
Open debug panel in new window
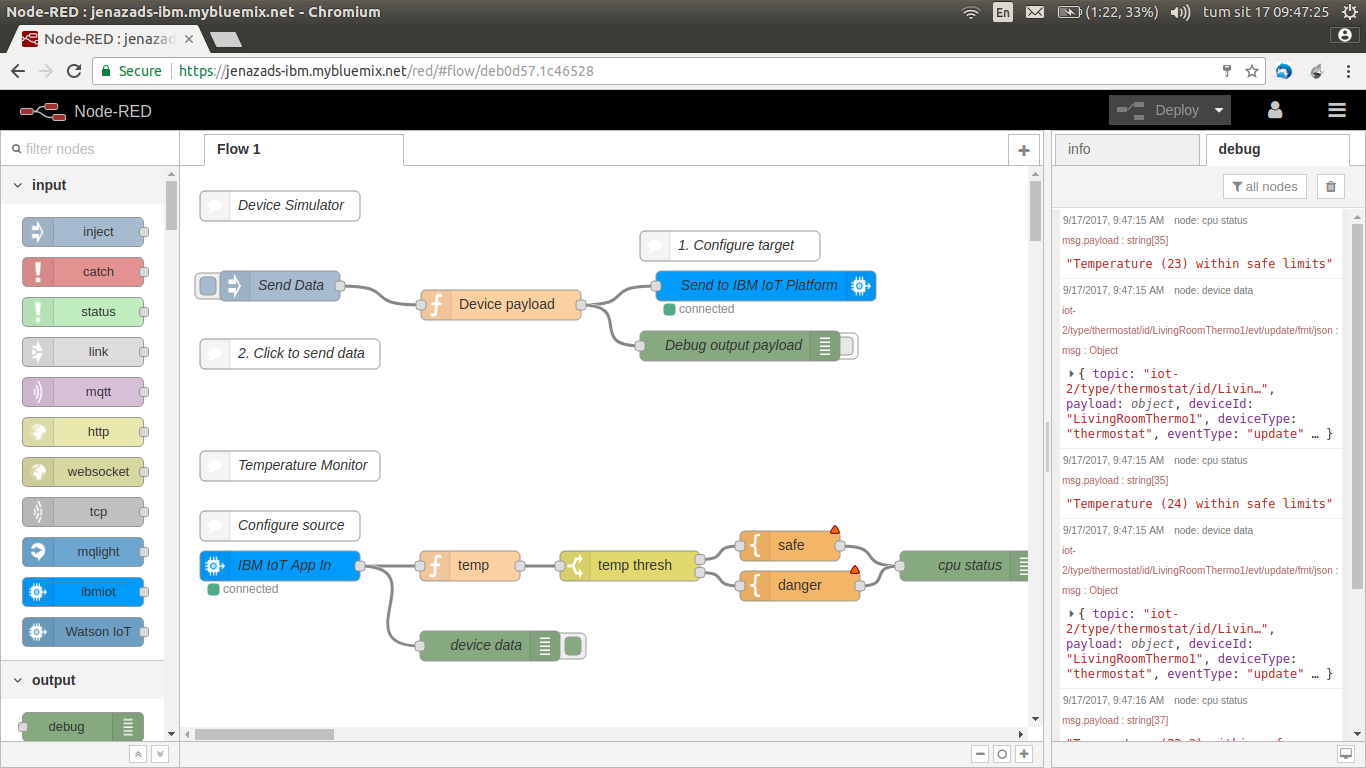click(1346, 754)
